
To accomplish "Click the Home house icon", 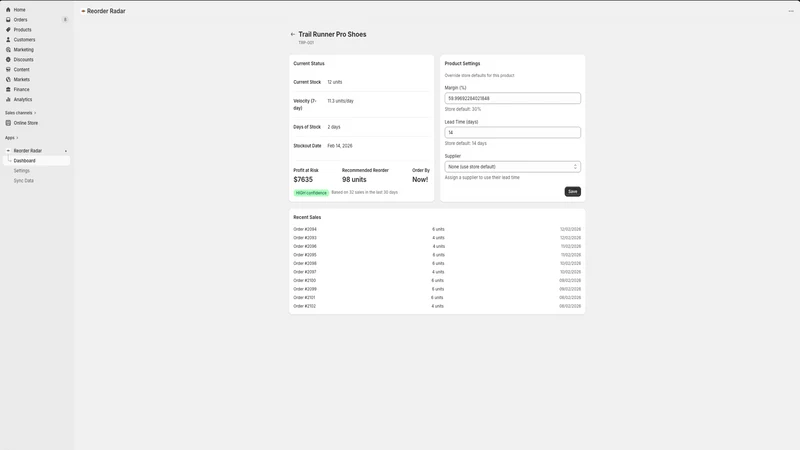I will click(8, 10).
